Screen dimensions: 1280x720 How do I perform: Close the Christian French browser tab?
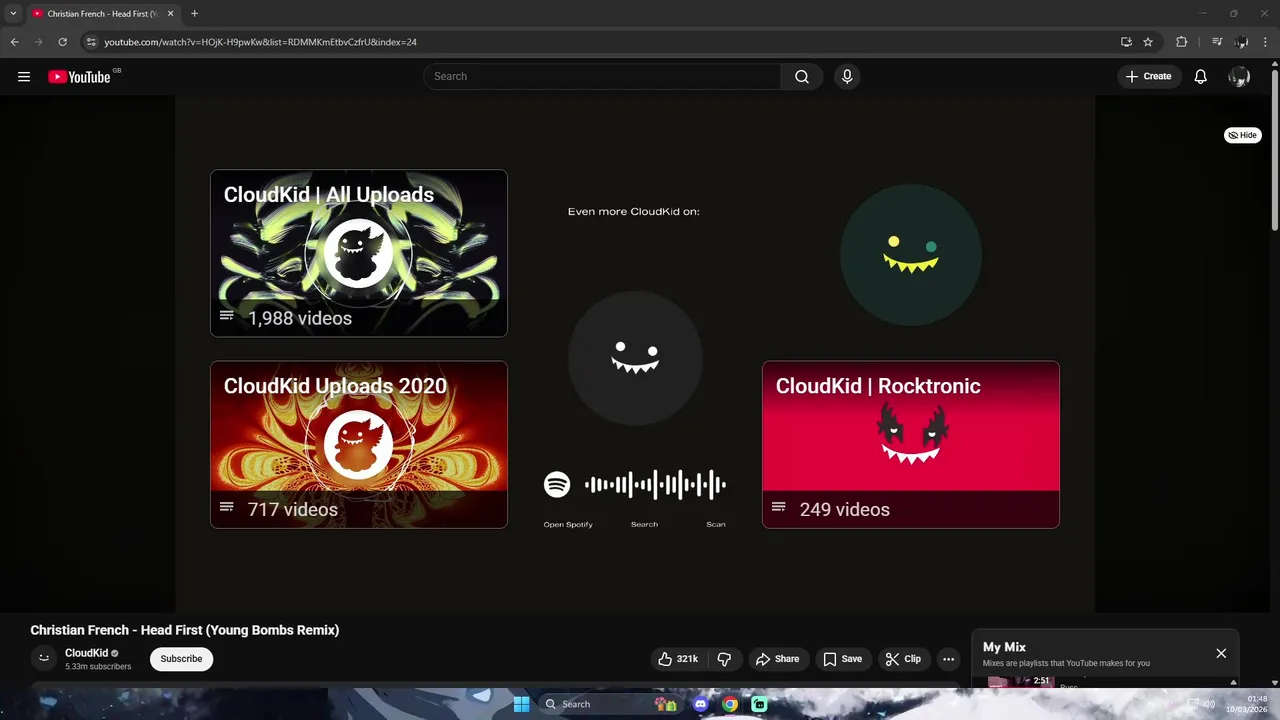(170, 14)
